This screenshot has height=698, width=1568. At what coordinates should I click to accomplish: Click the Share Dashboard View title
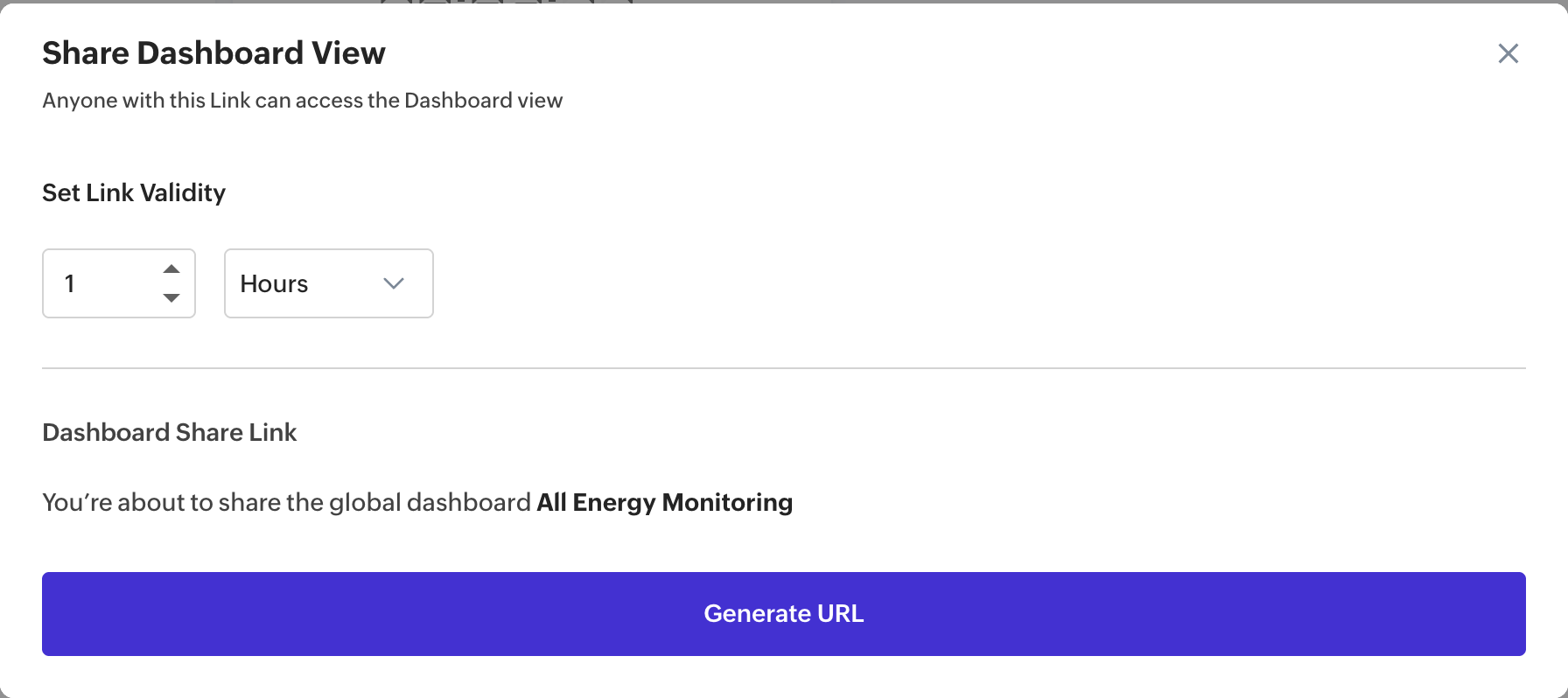pos(213,53)
